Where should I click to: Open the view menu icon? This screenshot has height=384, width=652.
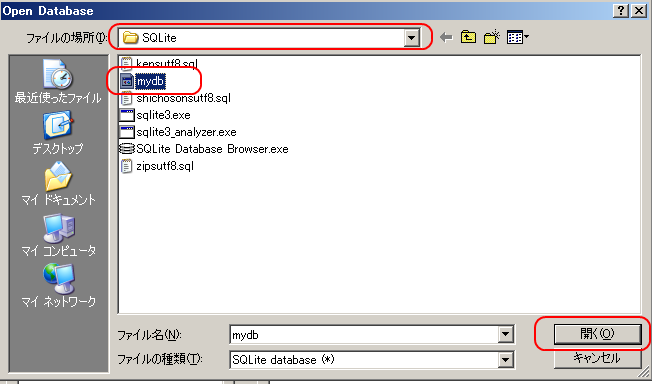(x=518, y=37)
